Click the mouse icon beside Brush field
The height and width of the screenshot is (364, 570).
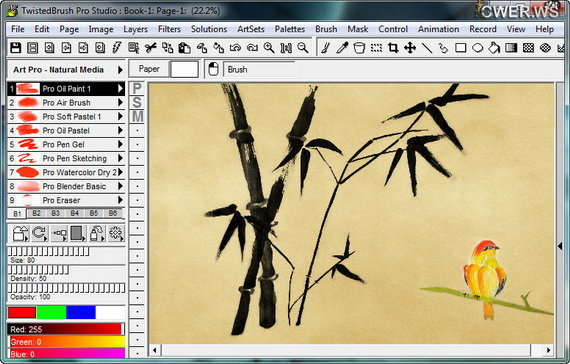[x=213, y=69]
